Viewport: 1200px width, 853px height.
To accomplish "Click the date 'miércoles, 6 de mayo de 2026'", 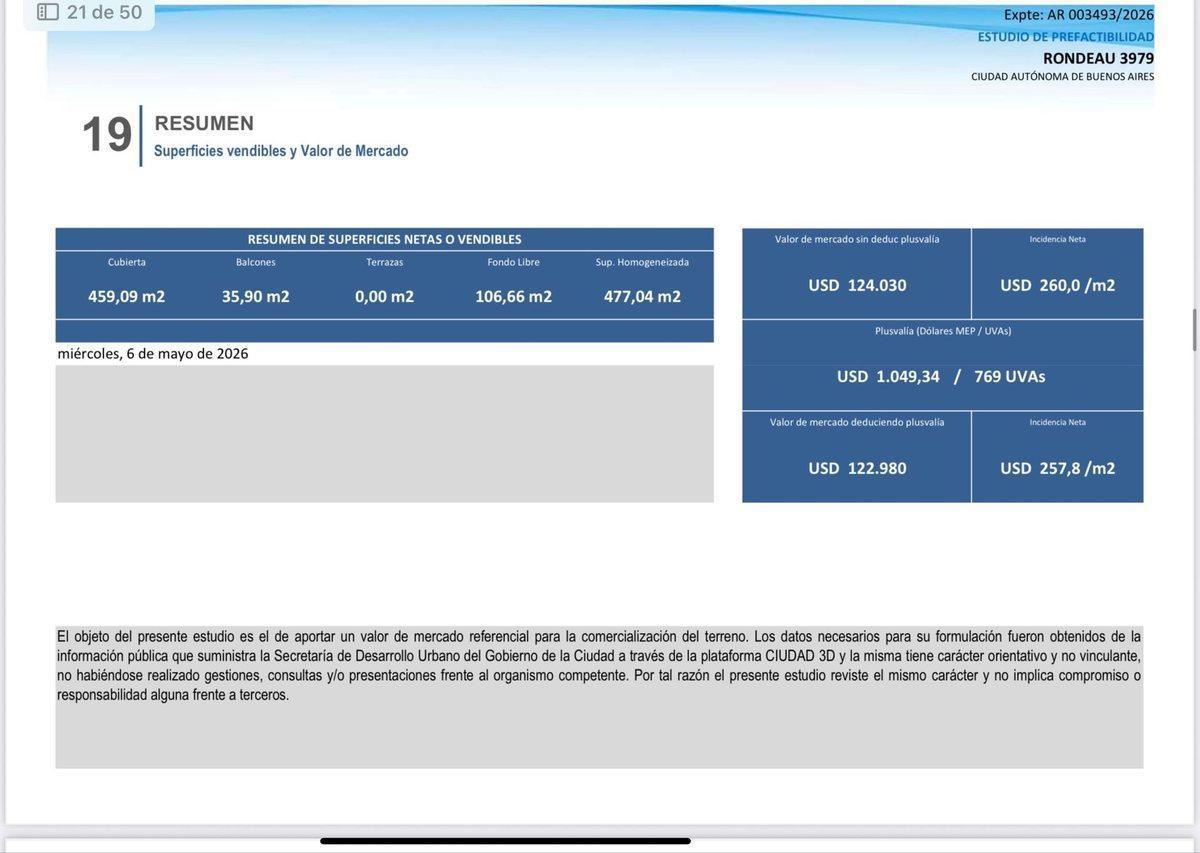I will [x=153, y=354].
